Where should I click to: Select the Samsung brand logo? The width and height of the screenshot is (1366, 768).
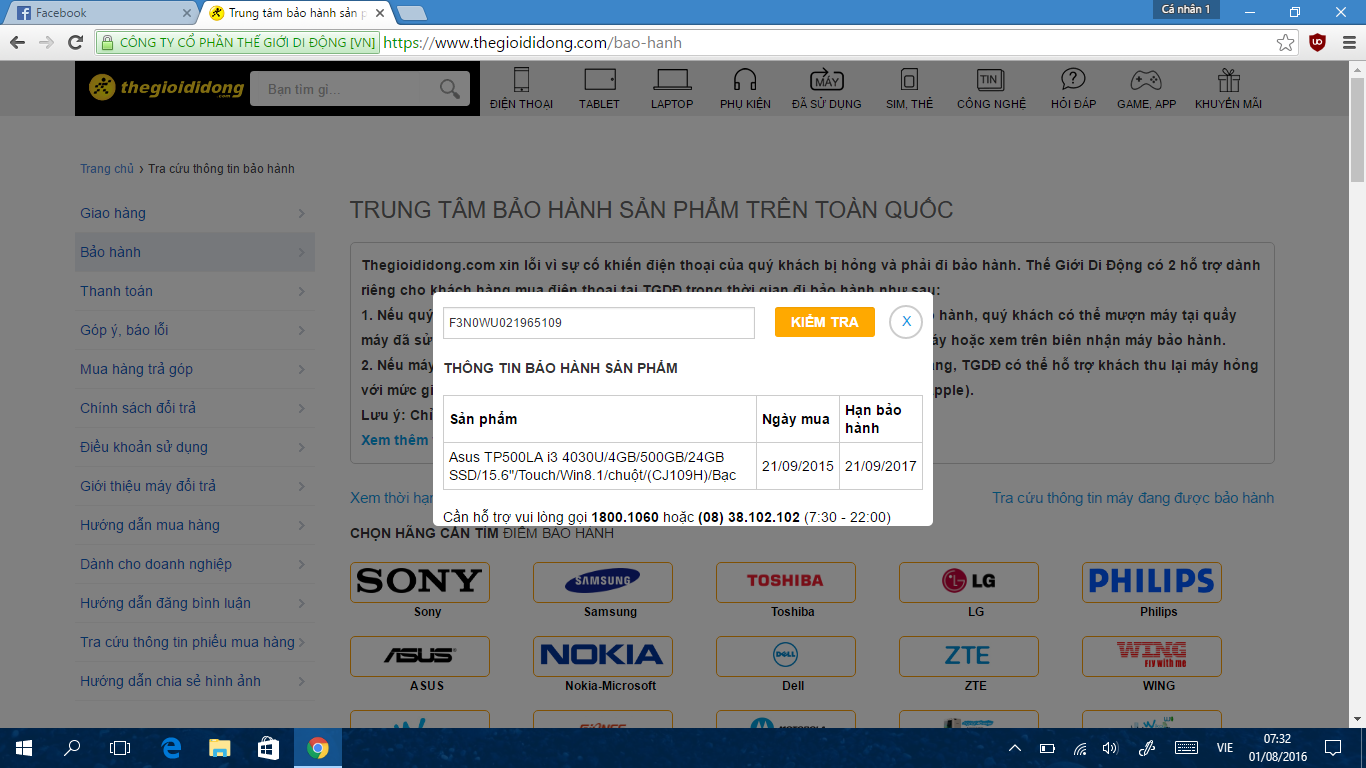coord(602,581)
